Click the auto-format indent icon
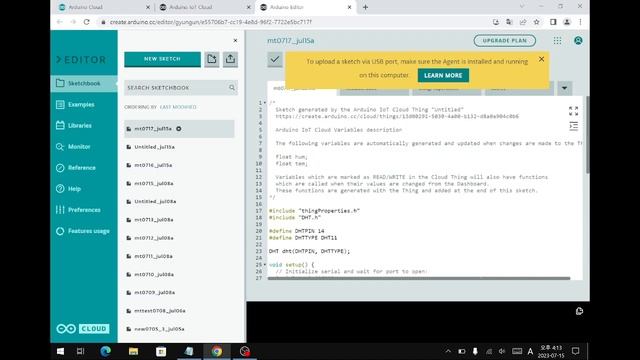The height and width of the screenshot is (360, 640). coord(573,126)
